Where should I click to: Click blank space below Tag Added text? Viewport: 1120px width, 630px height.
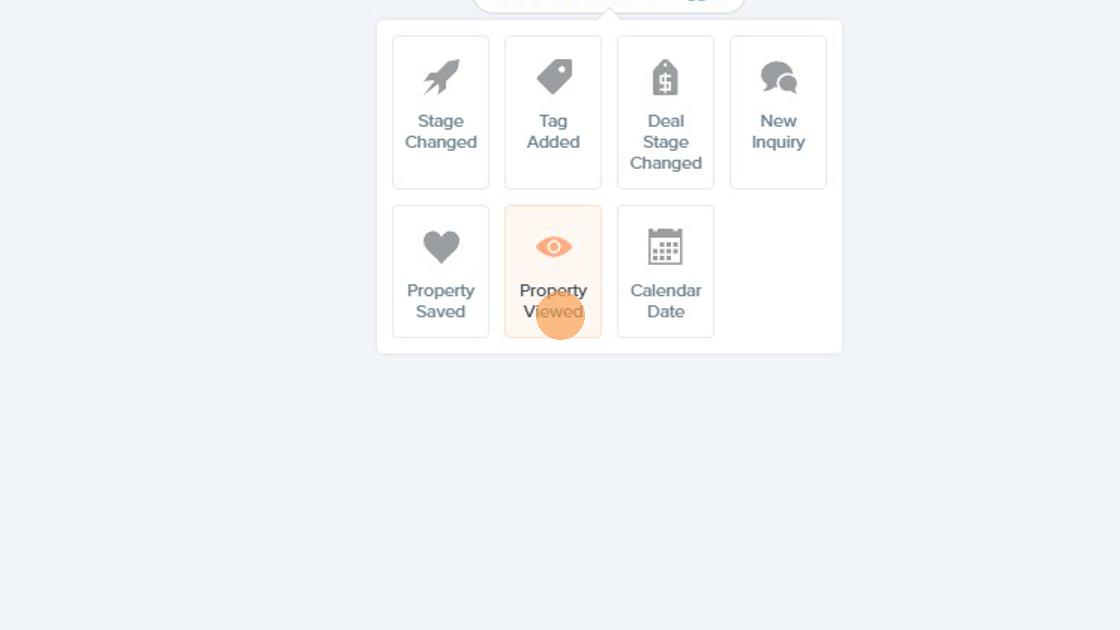[553, 170]
